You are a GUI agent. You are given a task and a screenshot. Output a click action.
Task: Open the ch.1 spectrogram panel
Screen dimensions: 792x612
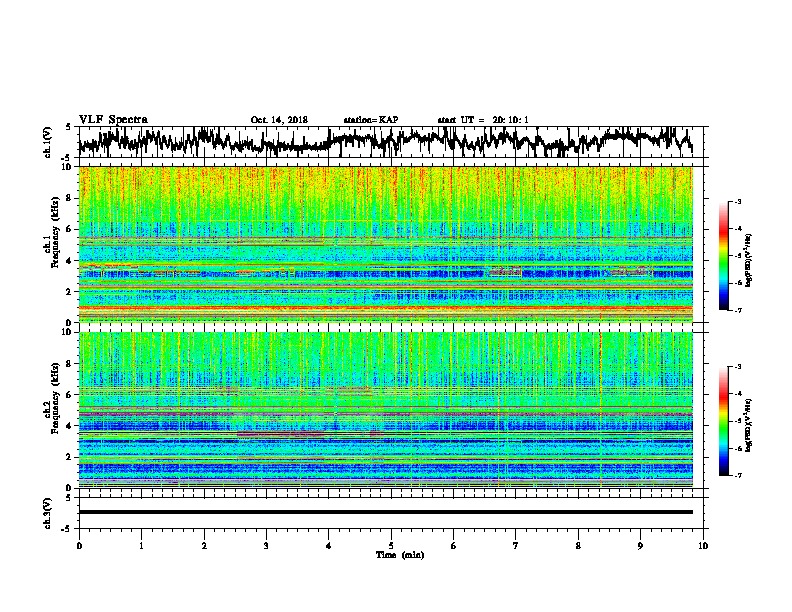[386, 244]
